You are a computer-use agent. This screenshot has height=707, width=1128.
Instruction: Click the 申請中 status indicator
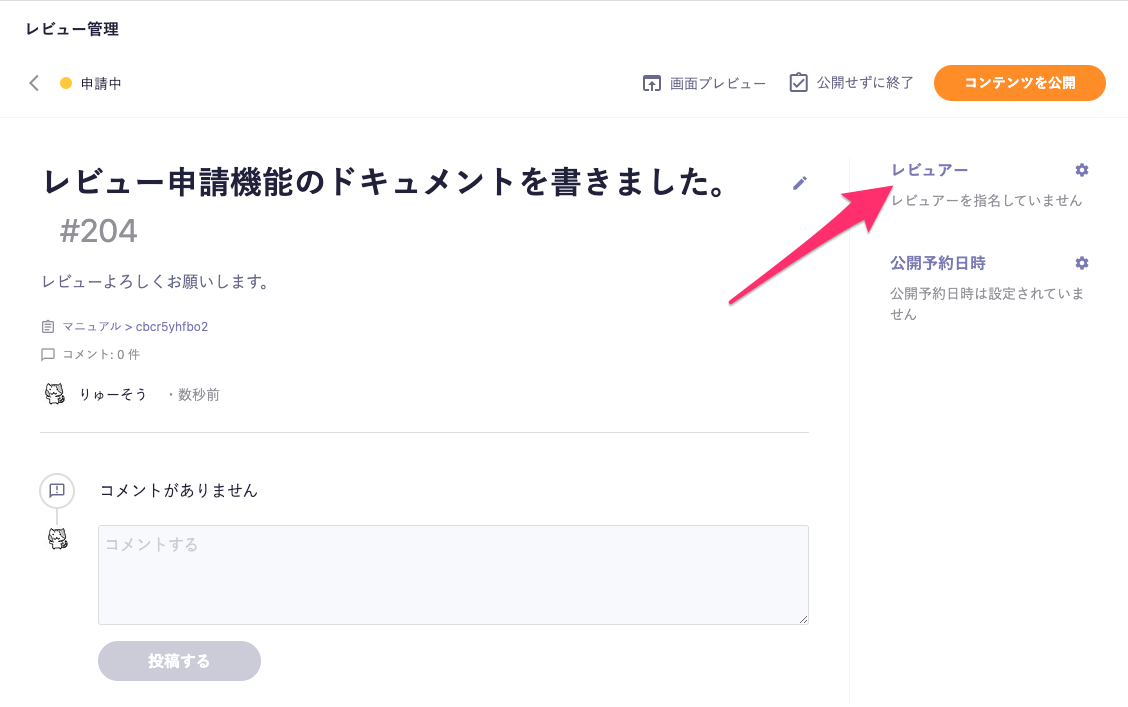[x=91, y=83]
